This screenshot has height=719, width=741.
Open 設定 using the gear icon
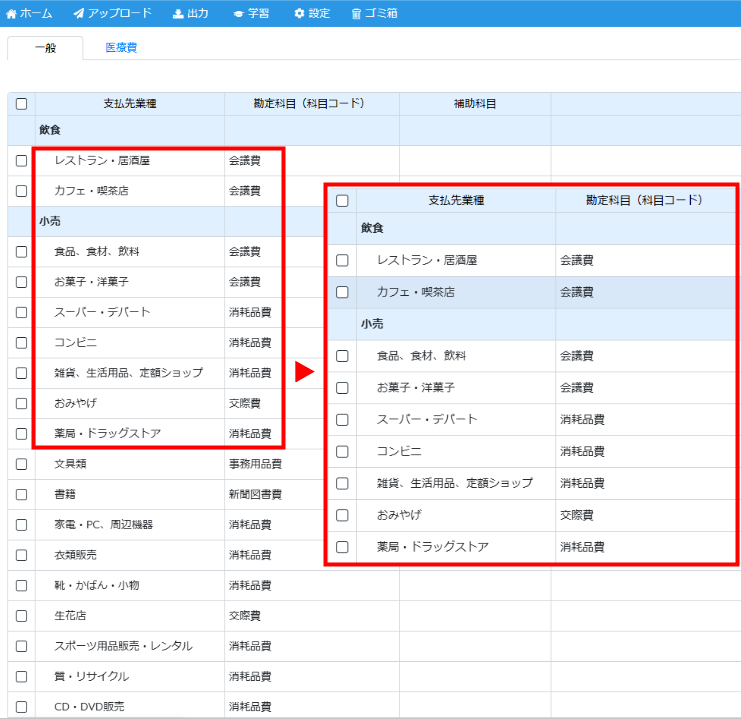[312, 13]
